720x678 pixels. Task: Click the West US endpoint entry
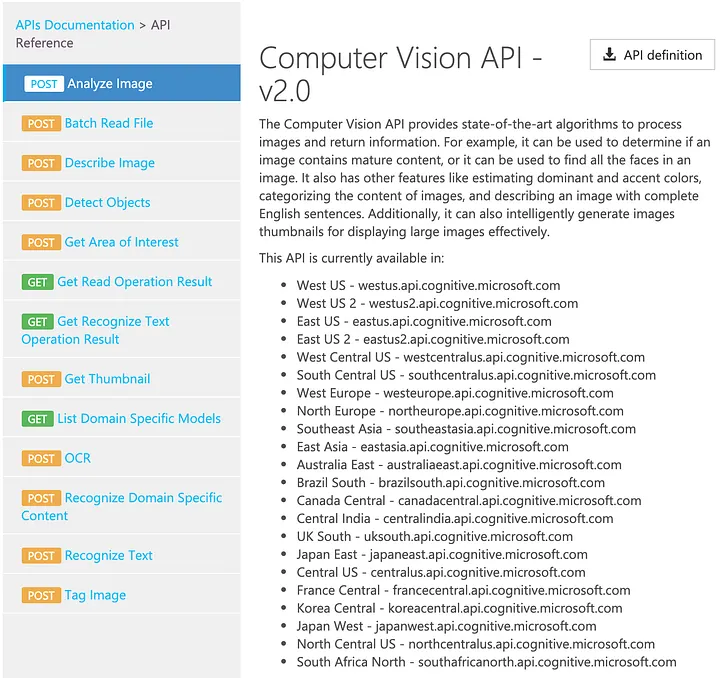click(428, 286)
